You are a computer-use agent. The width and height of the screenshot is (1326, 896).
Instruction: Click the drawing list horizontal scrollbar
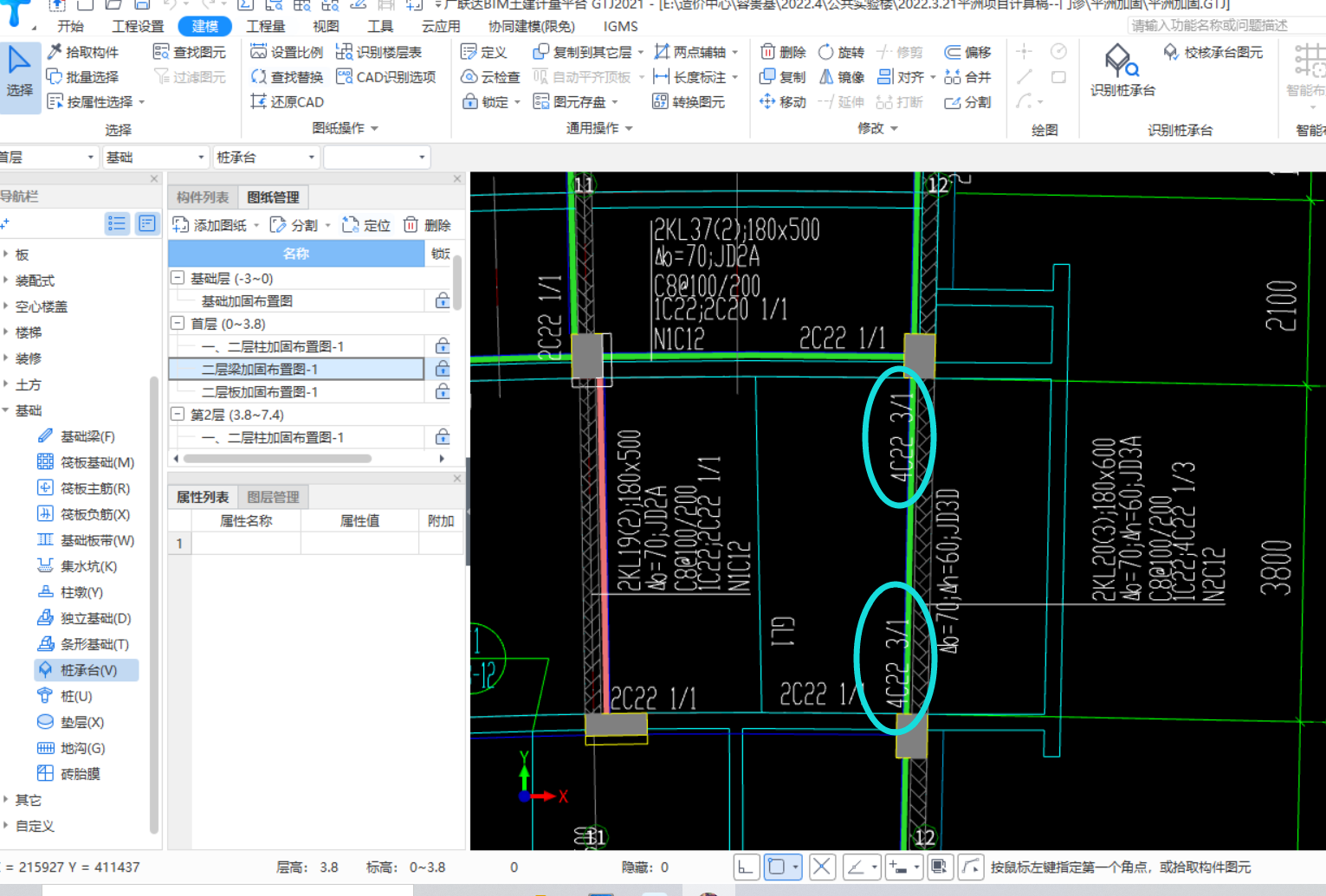point(277,459)
